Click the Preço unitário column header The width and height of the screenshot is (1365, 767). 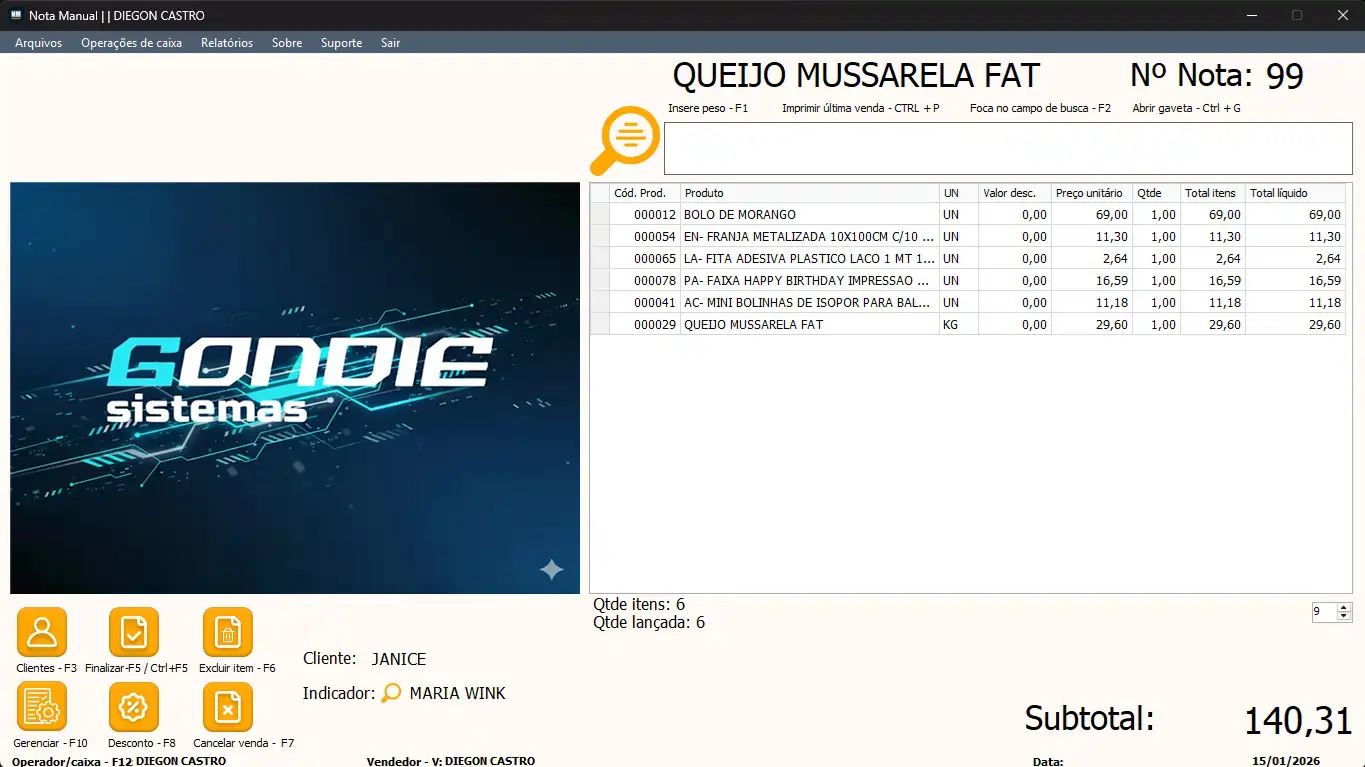(1089, 193)
